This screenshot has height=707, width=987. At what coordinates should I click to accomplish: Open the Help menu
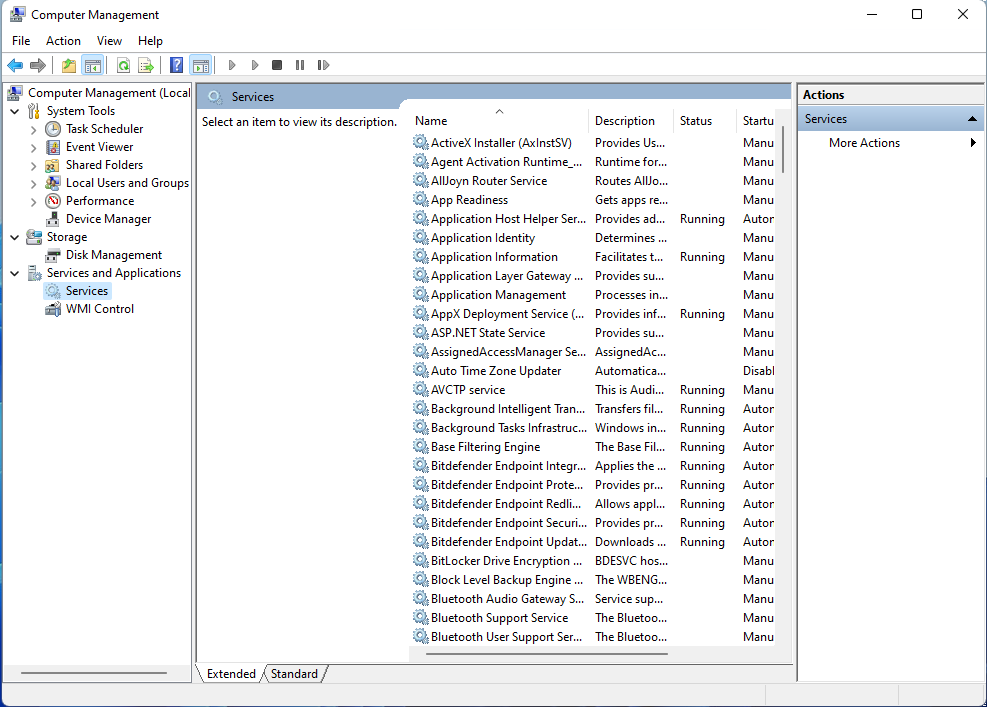(150, 41)
